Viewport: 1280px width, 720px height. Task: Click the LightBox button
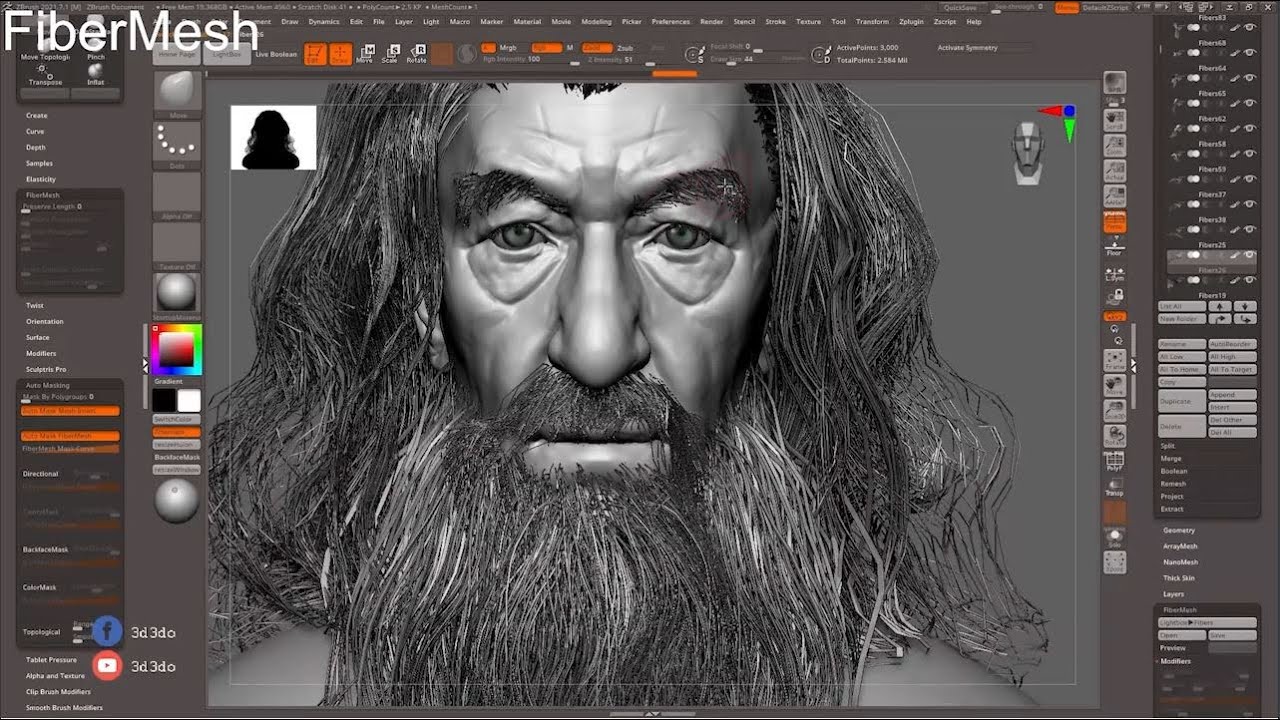(228, 54)
